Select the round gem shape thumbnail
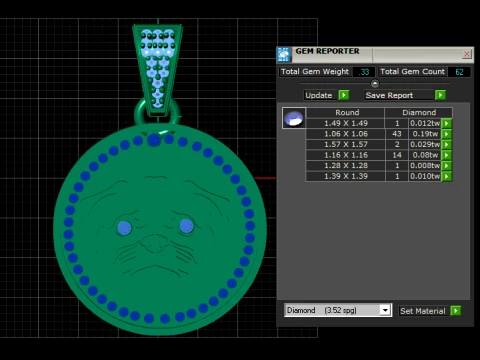 [294, 118]
